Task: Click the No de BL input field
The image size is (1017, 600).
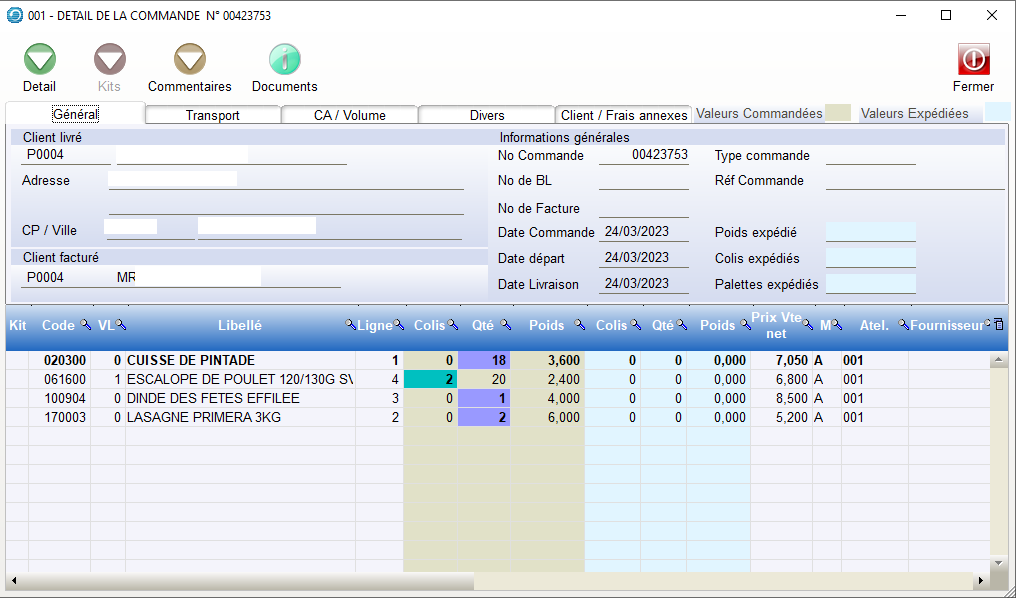Action: click(x=643, y=181)
